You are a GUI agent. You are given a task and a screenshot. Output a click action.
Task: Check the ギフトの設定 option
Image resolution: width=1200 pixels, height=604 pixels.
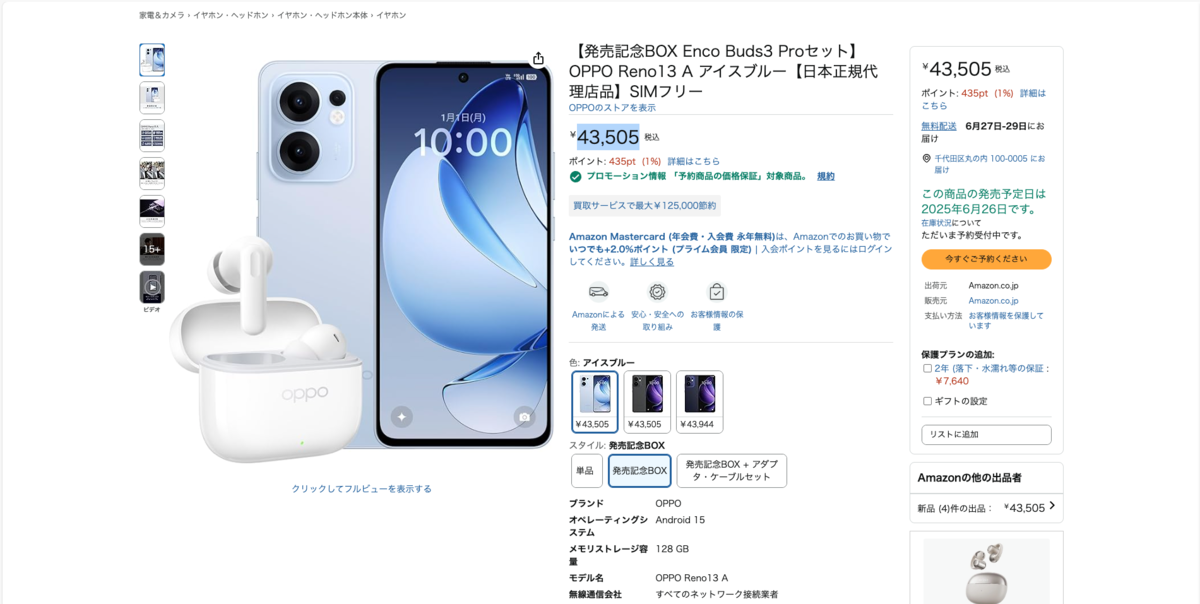pyautogui.click(x=927, y=401)
